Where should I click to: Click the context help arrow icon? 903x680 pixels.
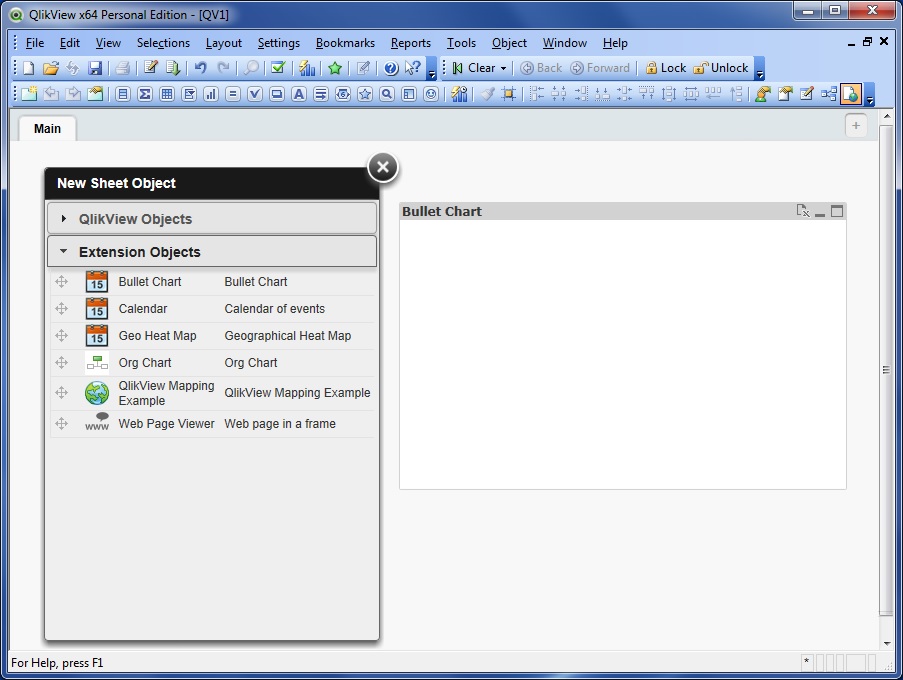coord(412,68)
